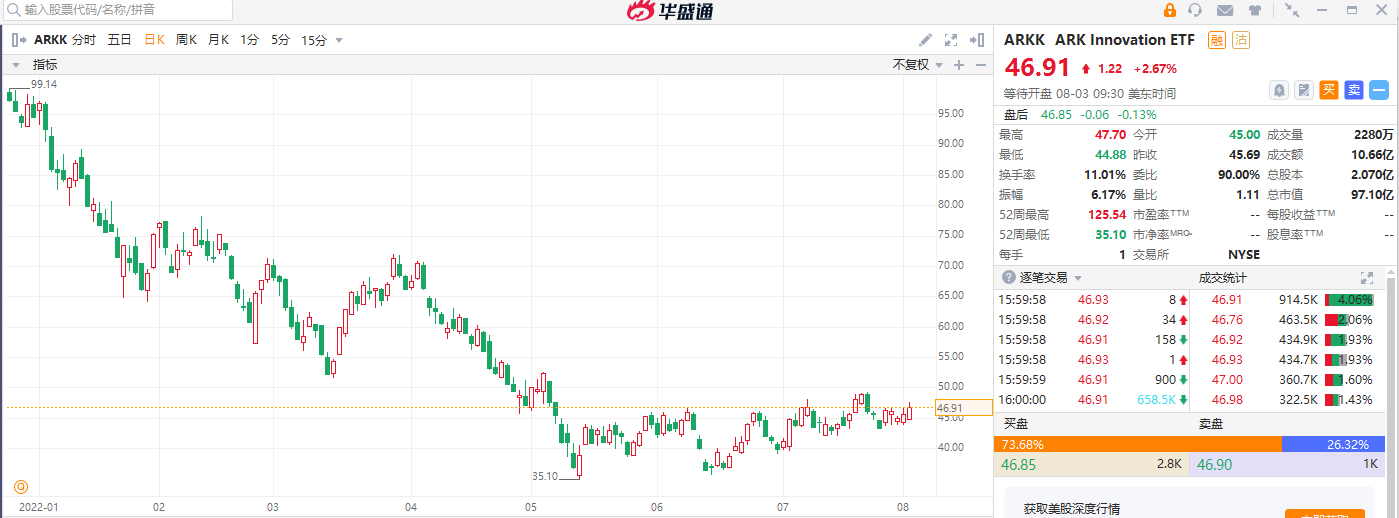1399x518 pixels.
Task: Click the 买盘 label
Action: point(1017,424)
